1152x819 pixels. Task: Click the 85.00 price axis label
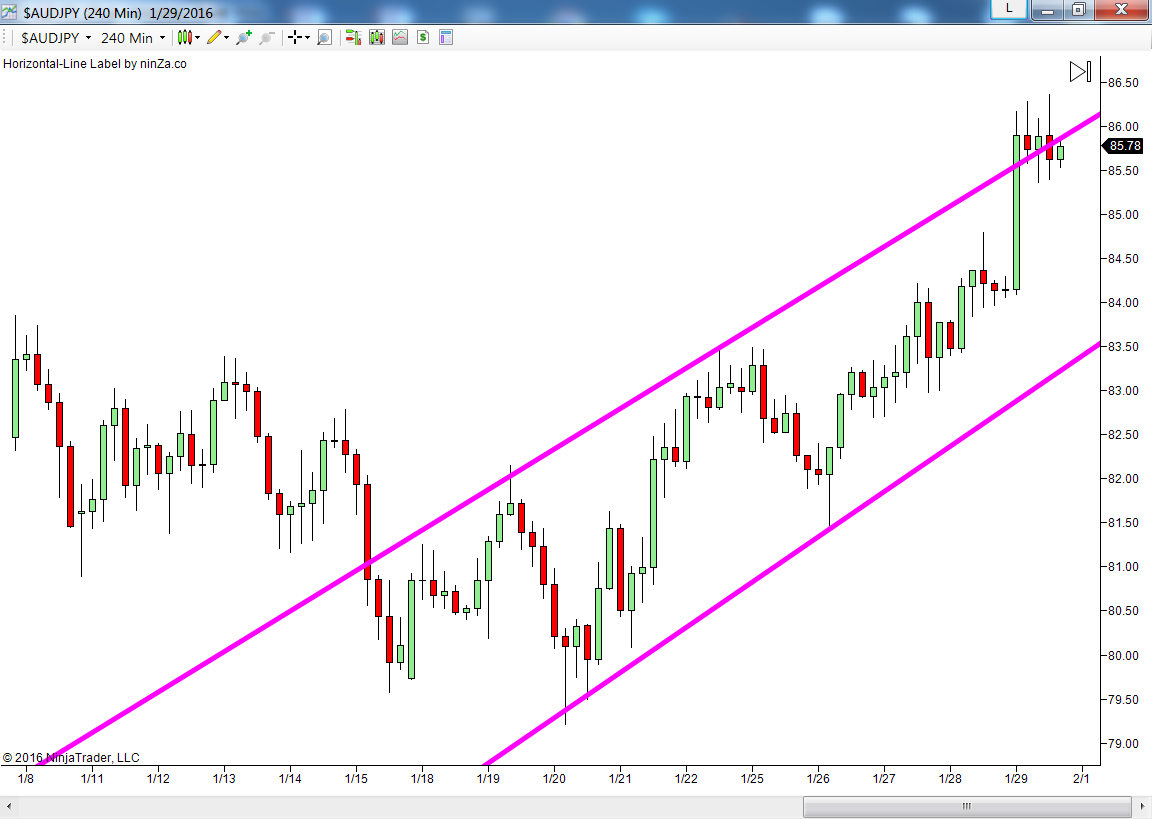coord(1123,214)
